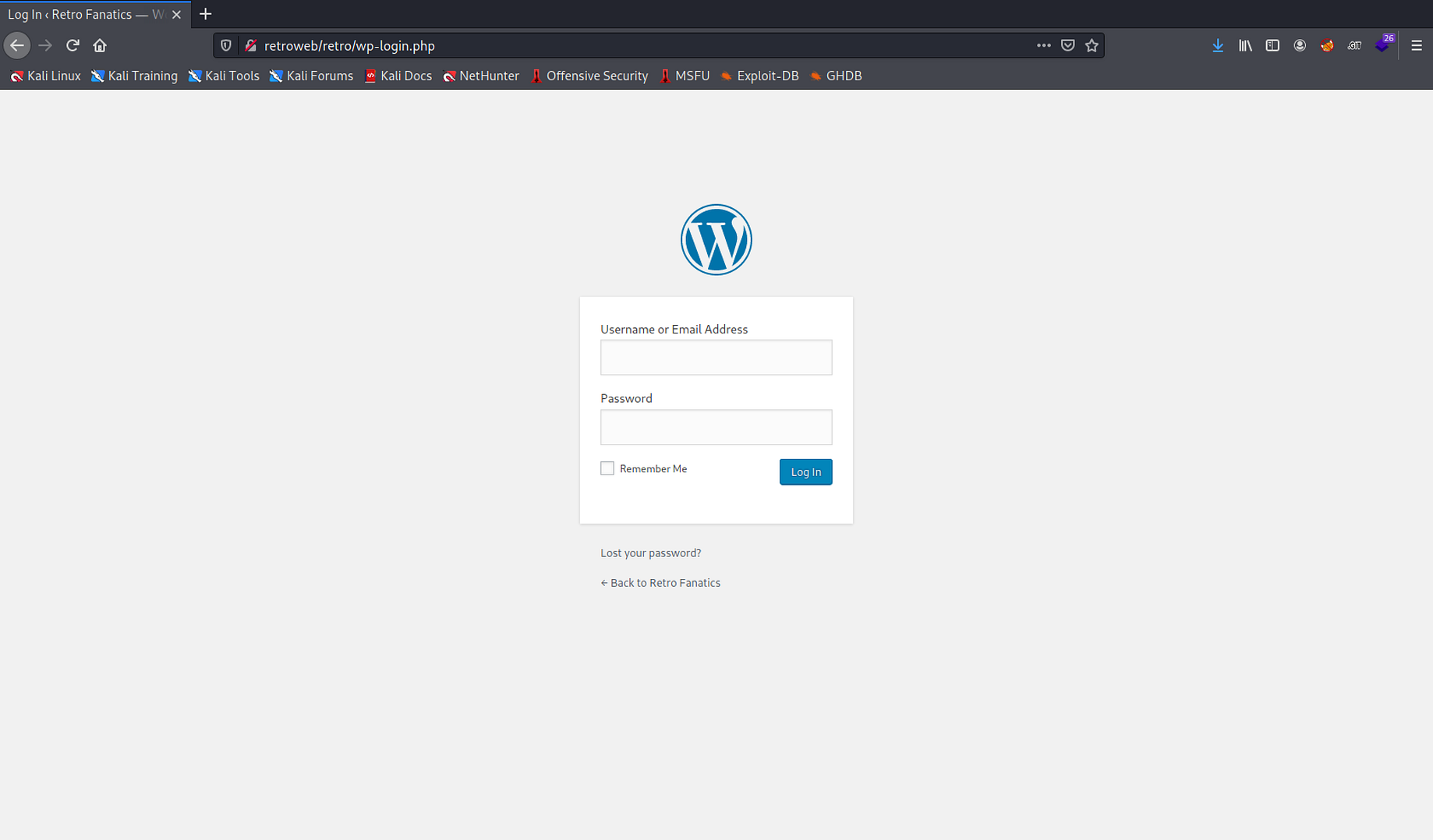Click the WordPress logo

pos(716,239)
